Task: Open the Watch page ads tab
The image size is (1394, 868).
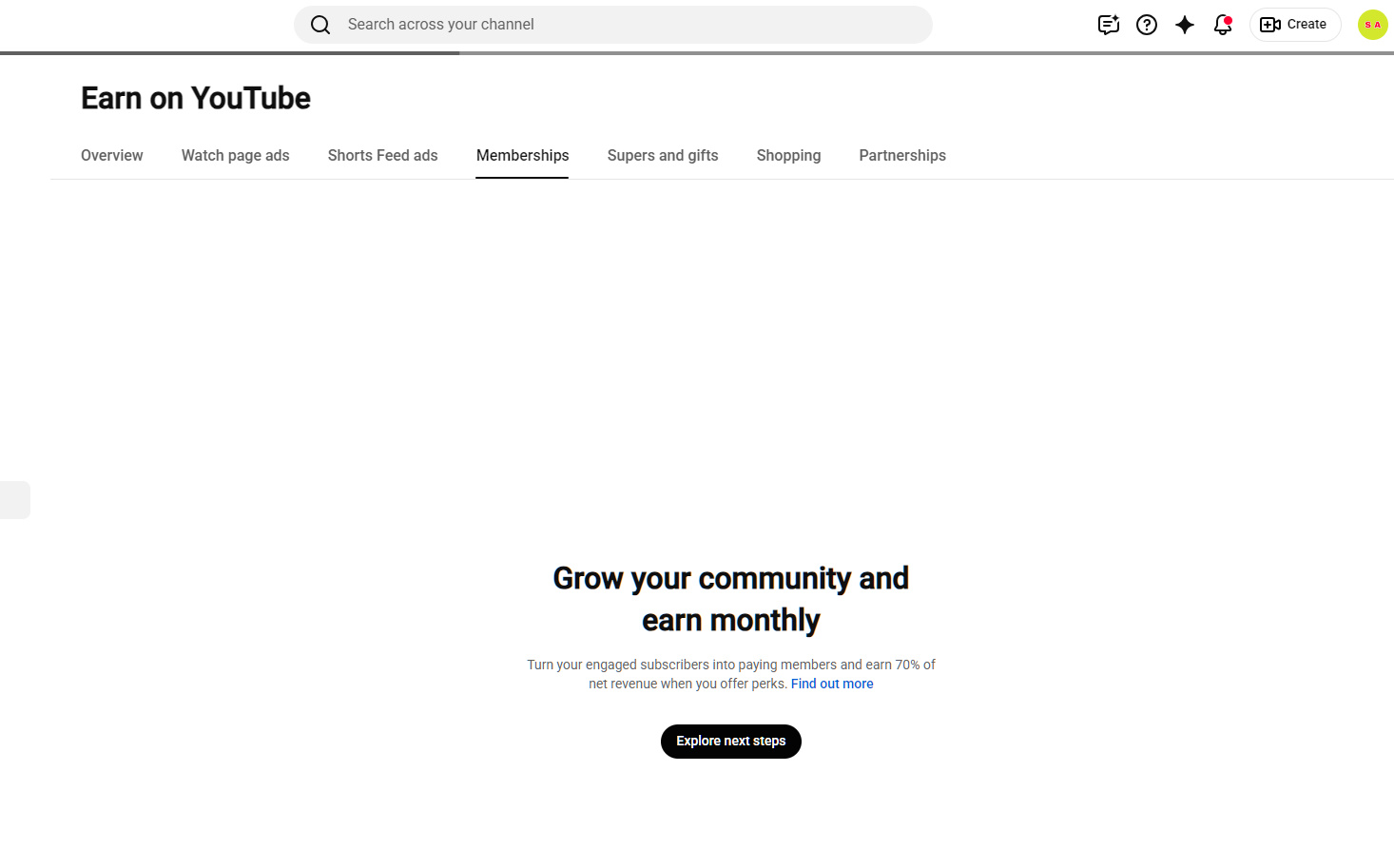Action: click(x=236, y=156)
